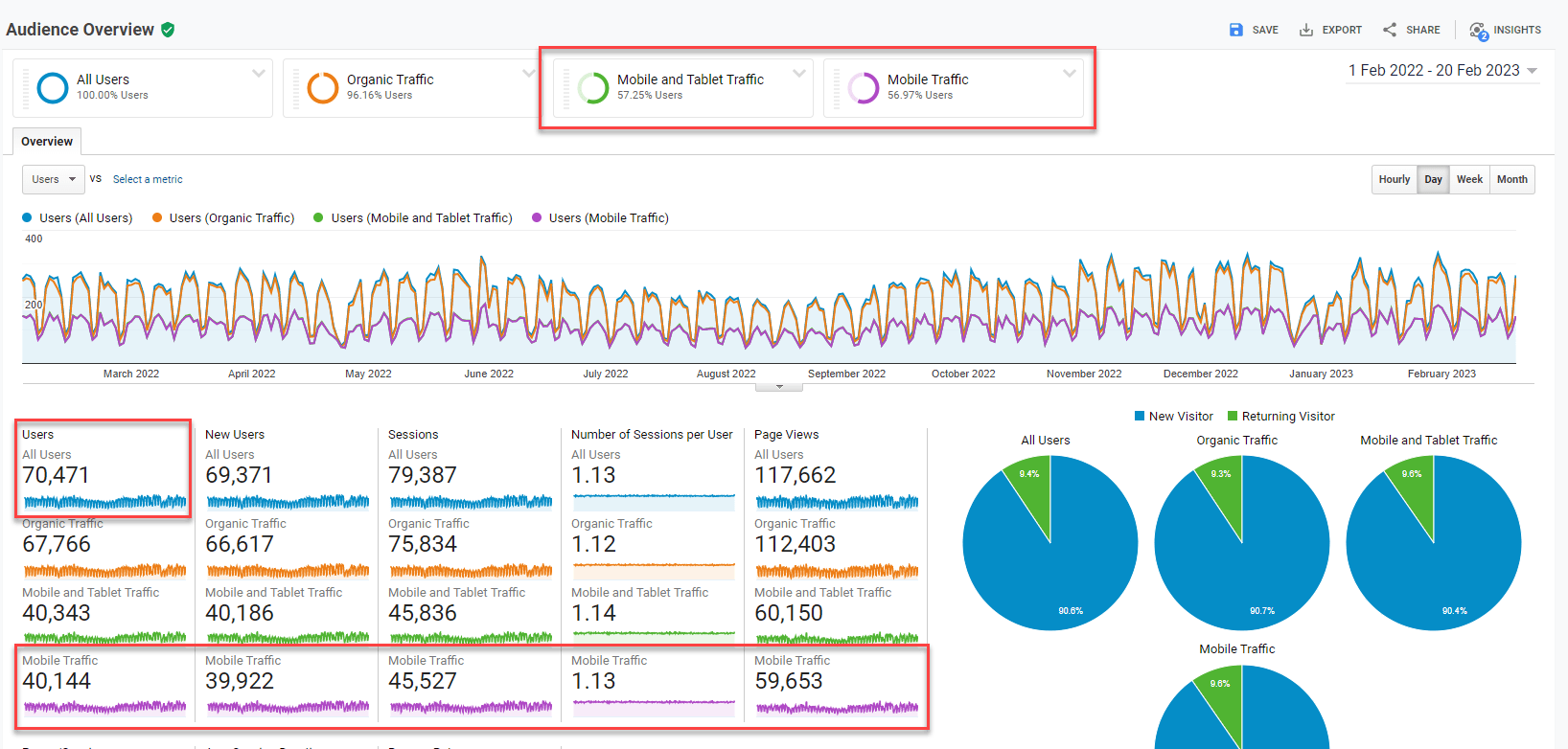The height and width of the screenshot is (749, 1568).
Task: Click the green verified shield icon
Action: [168, 30]
